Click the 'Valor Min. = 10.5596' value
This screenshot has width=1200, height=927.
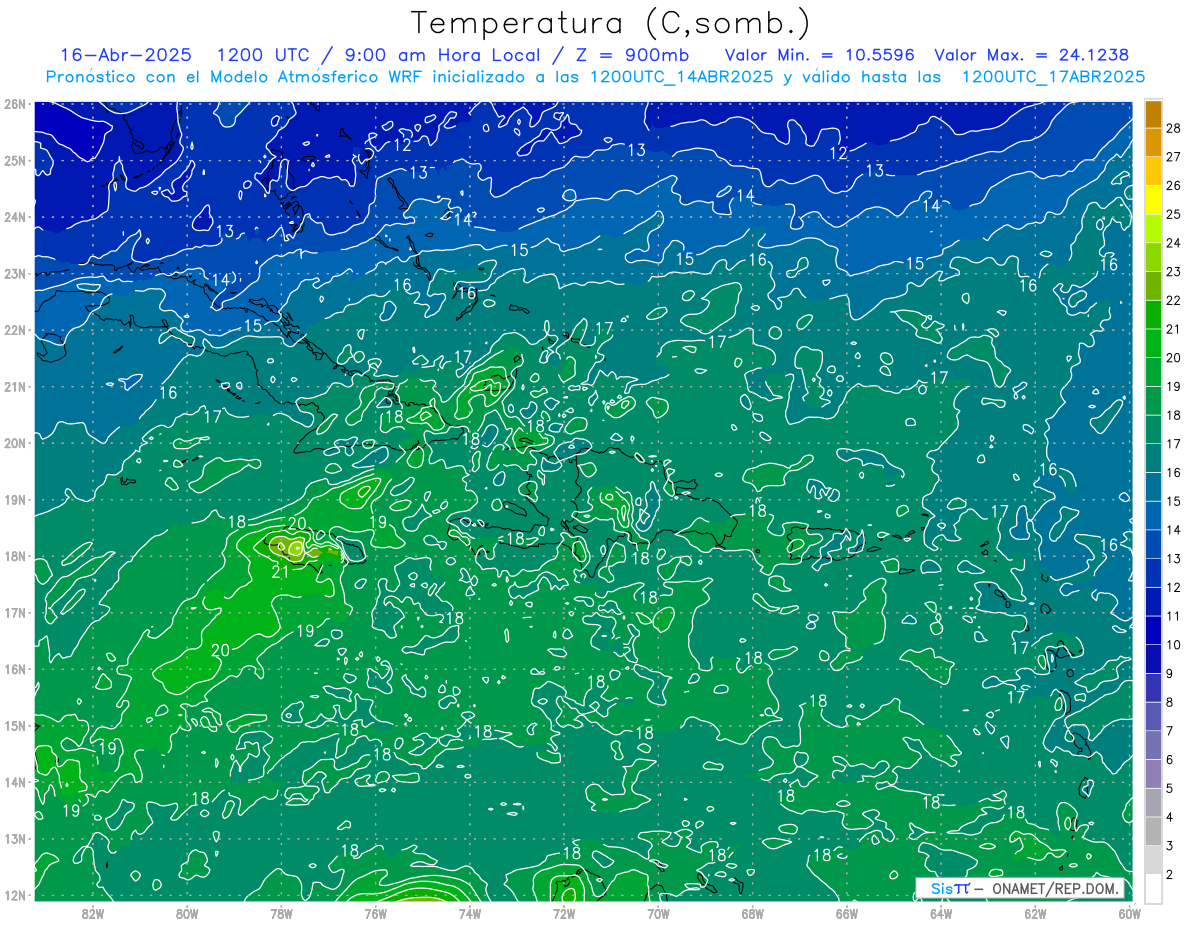click(820, 55)
